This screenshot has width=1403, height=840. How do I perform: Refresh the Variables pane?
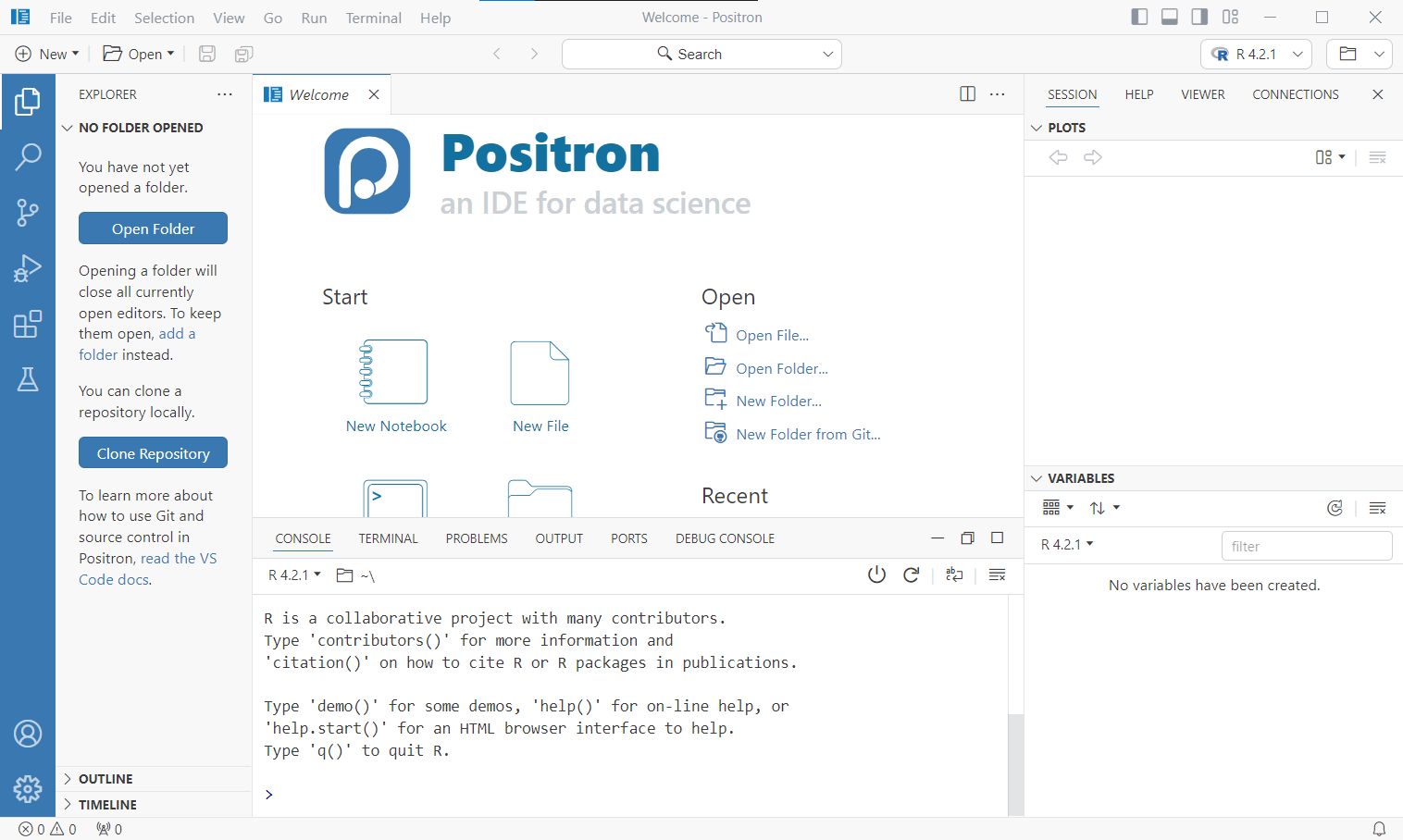[1335, 508]
